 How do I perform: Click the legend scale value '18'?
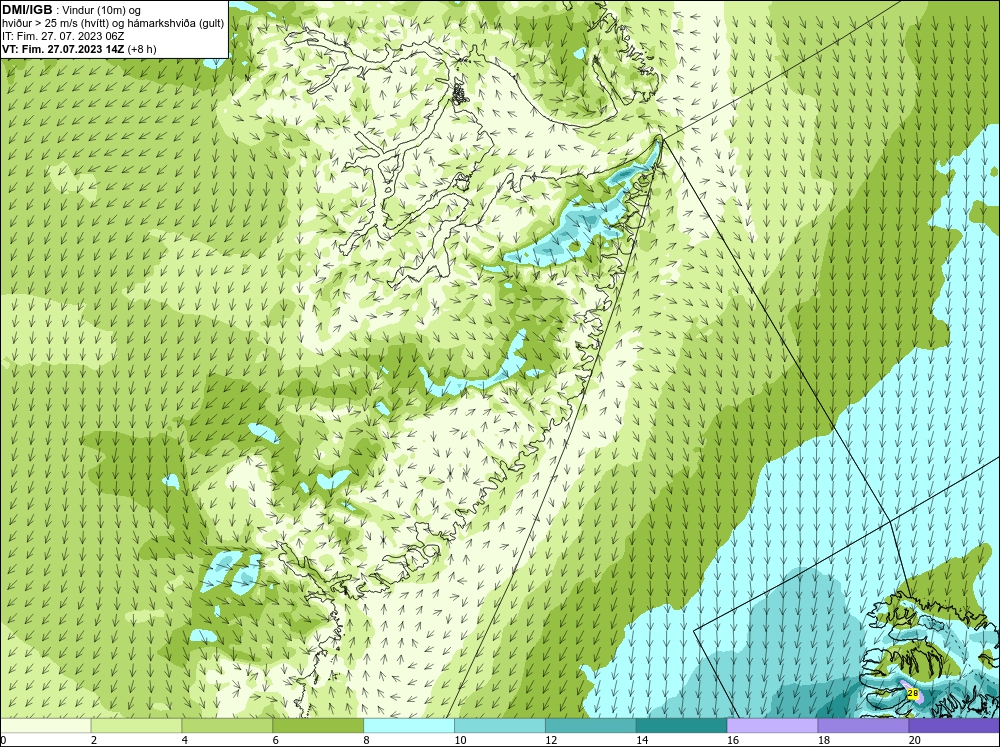[824, 740]
